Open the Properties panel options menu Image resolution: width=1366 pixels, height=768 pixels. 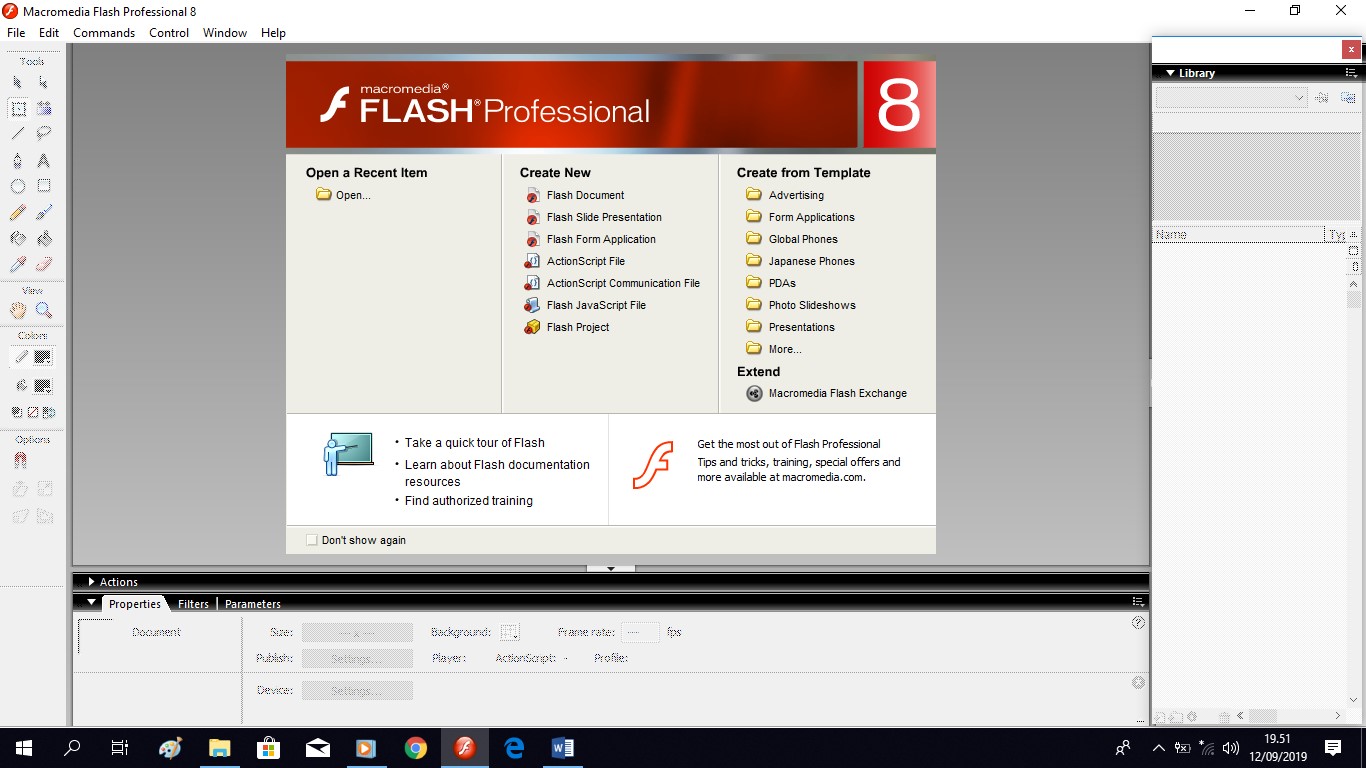1138,602
